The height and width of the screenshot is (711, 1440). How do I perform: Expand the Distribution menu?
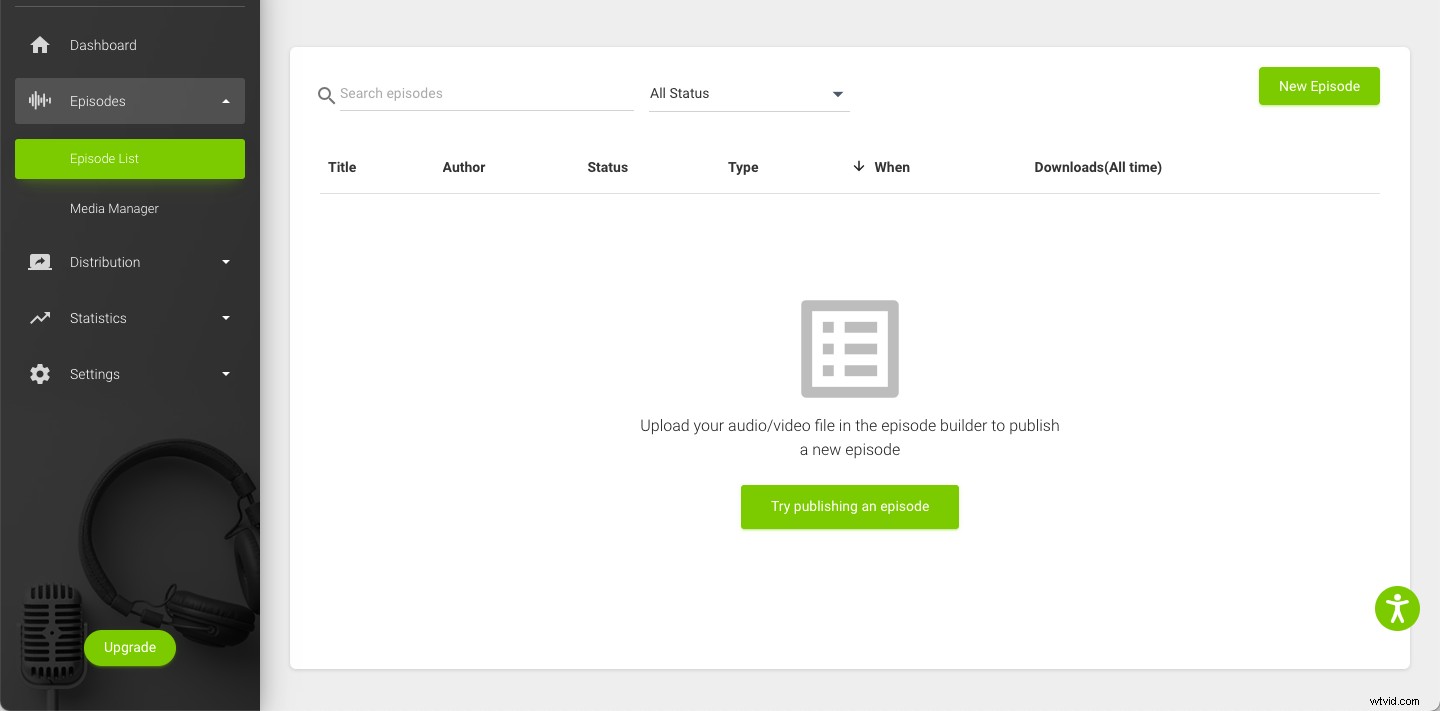(x=226, y=262)
